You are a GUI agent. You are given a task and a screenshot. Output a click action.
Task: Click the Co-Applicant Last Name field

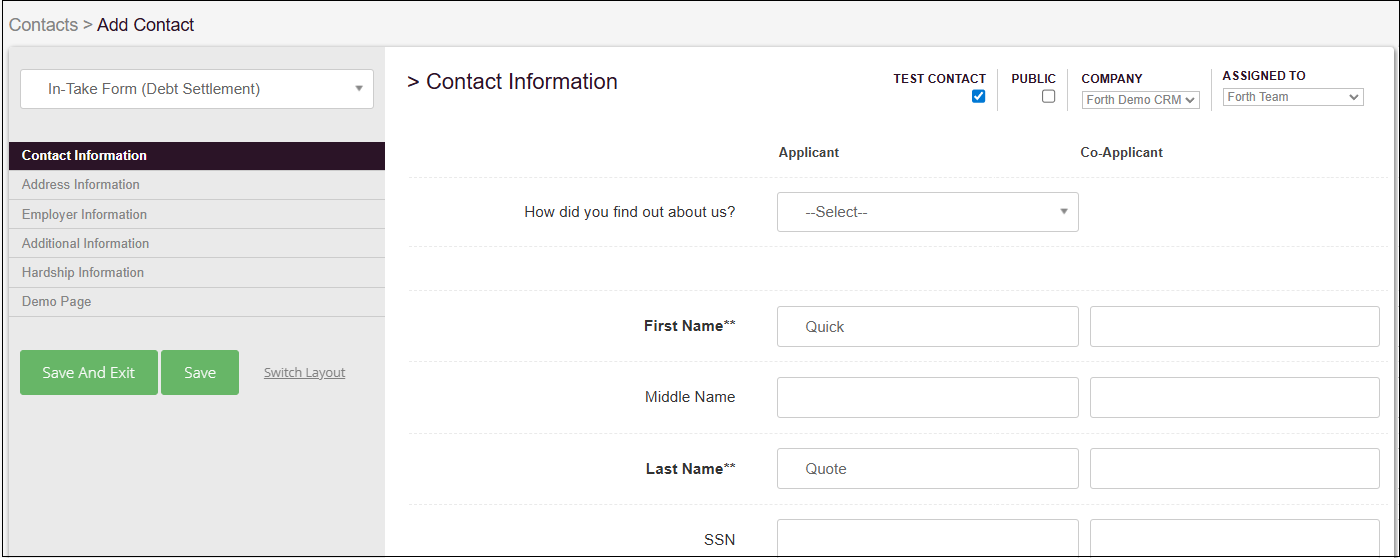point(1235,468)
